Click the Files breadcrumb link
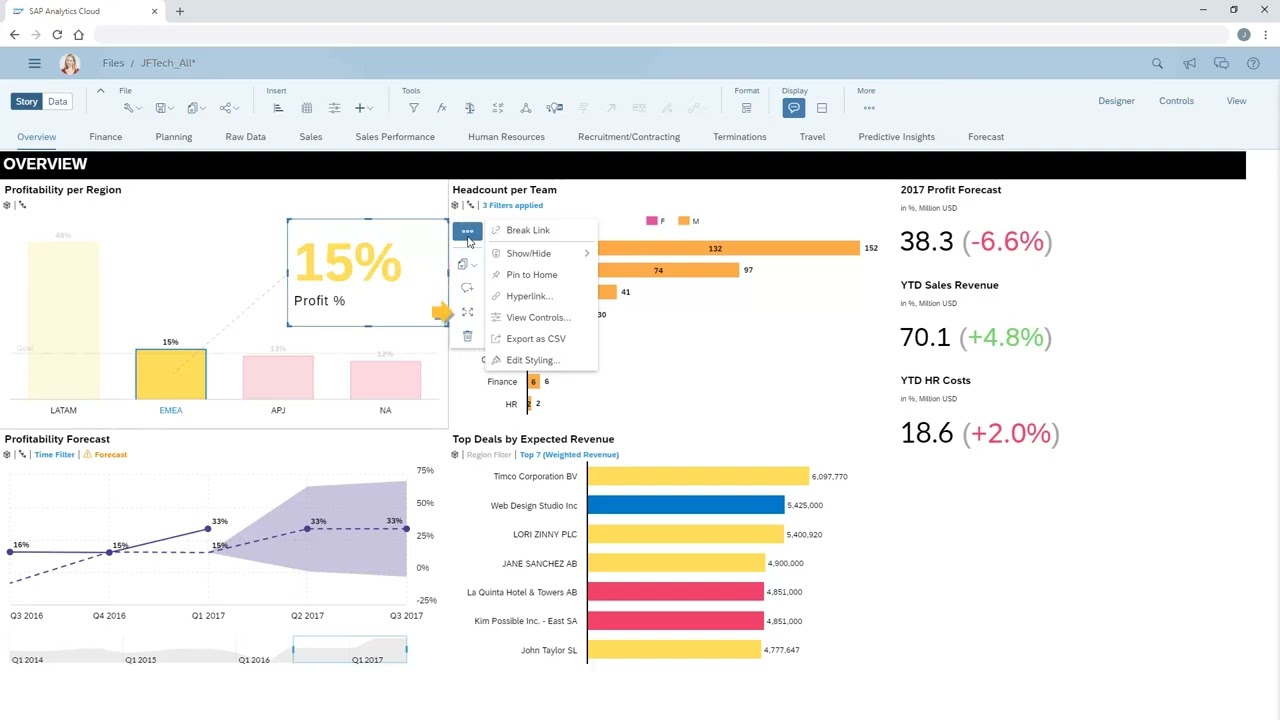Image resolution: width=1280 pixels, height=720 pixels. click(113, 63)
